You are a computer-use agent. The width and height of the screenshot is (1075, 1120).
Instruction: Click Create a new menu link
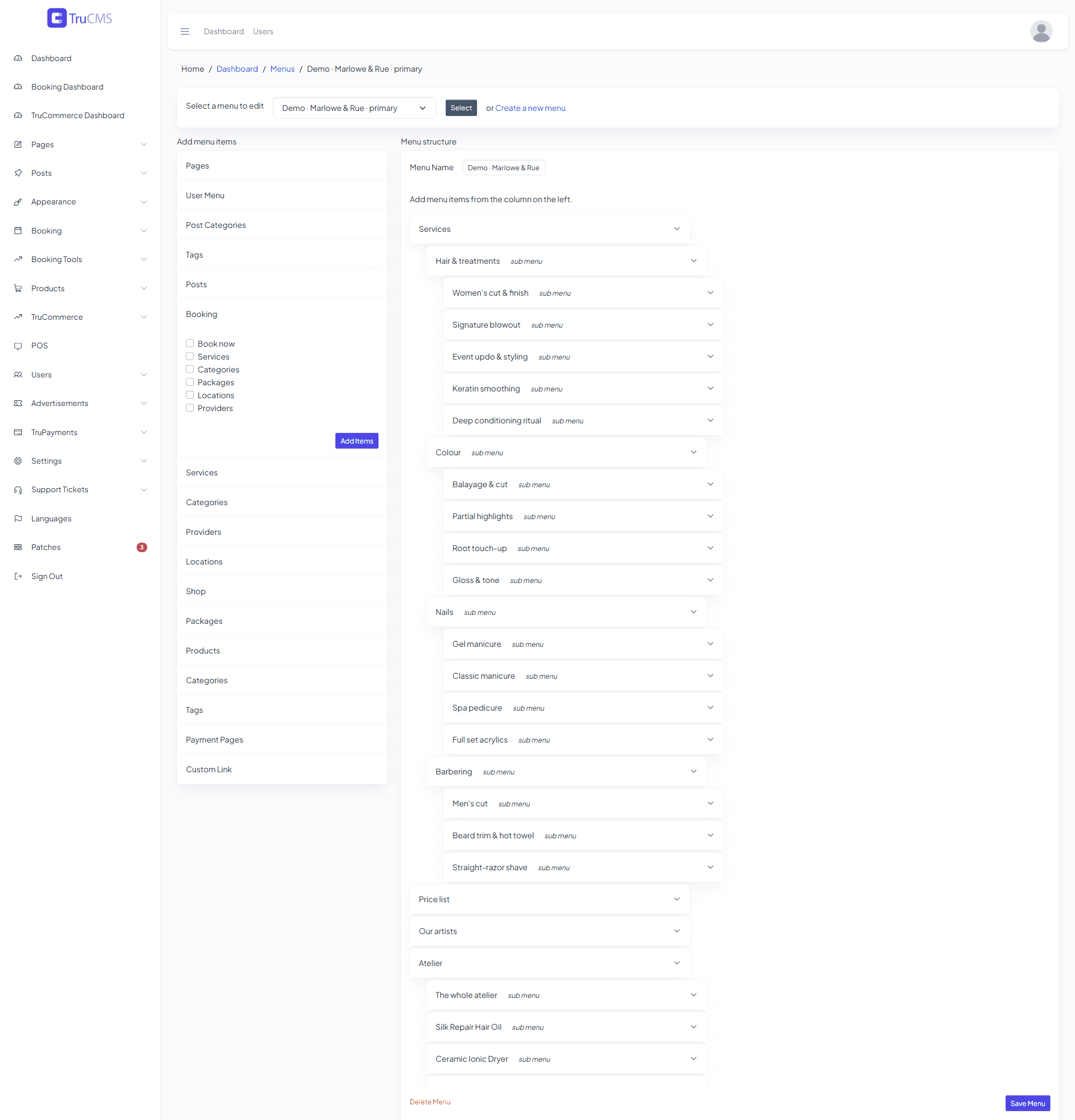point(530,108)
